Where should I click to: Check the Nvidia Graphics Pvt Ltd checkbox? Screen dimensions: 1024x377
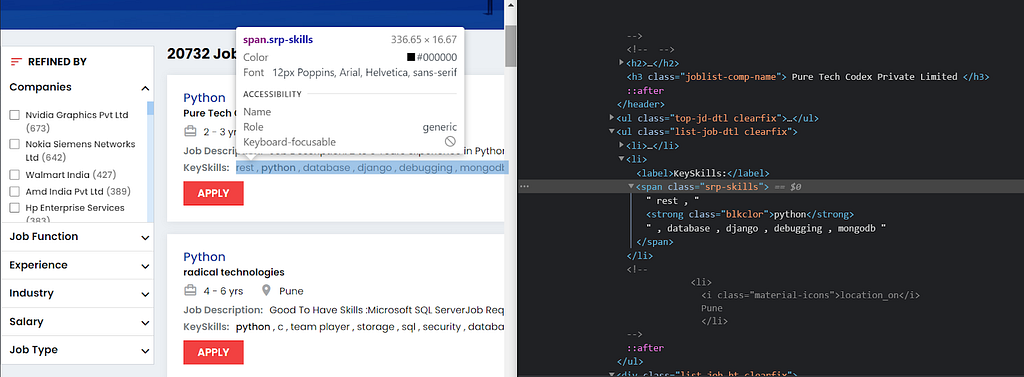tap(14, 116)
